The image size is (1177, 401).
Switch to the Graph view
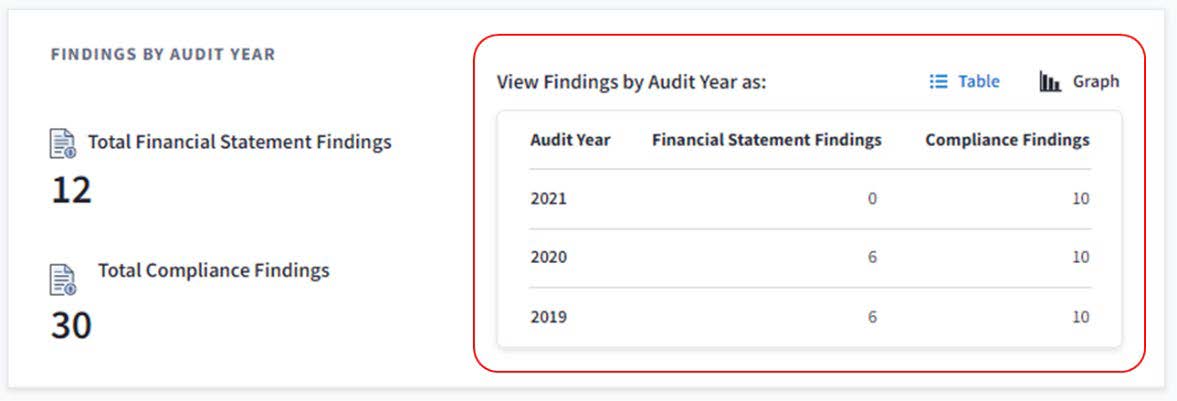tap(1095, 82)
